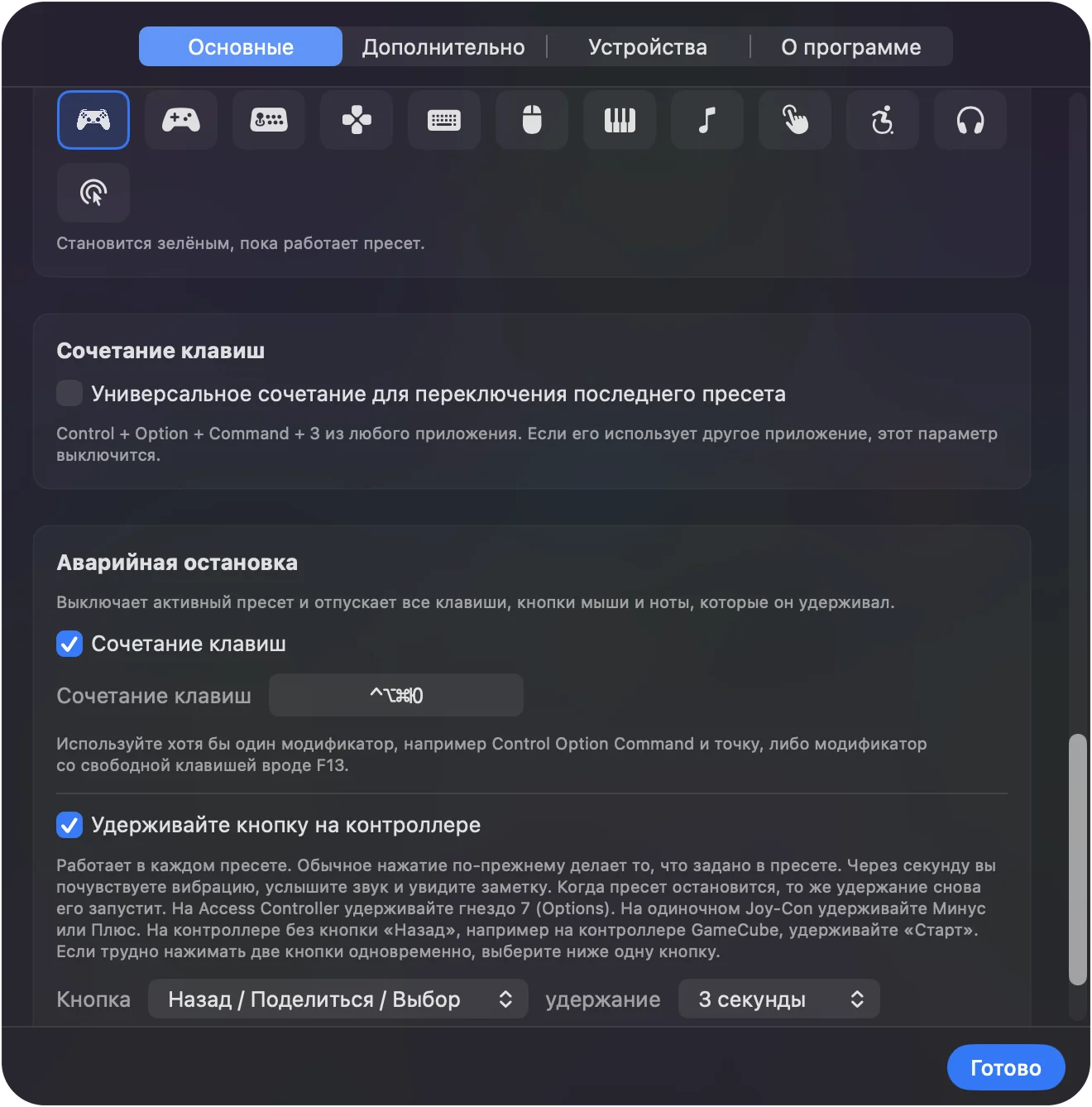Pick the arcade stick keyboard icon
1092x1107 pixels.
269,120
